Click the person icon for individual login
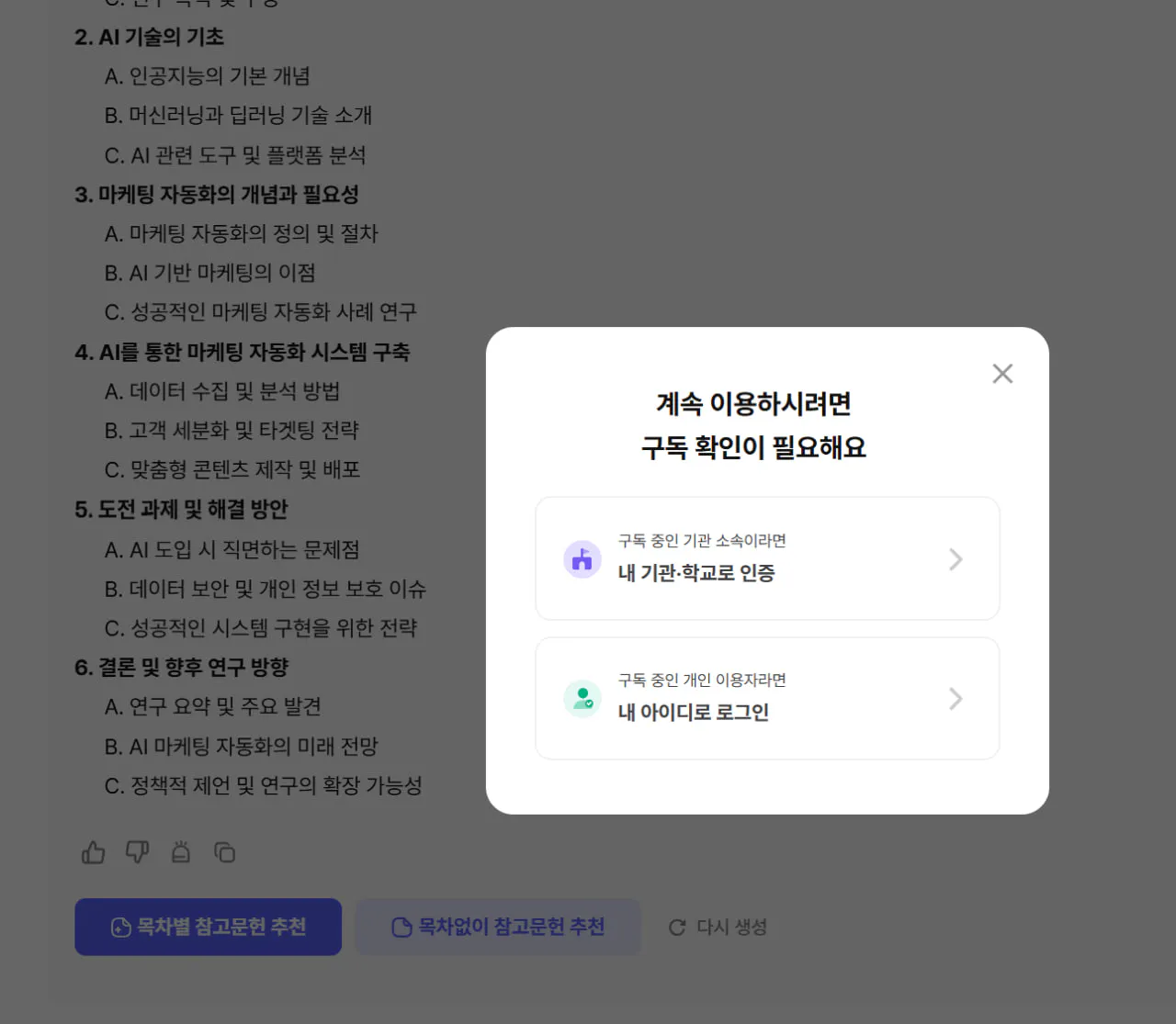This screenshot has width=1176, height=1024. coord(582,698)
